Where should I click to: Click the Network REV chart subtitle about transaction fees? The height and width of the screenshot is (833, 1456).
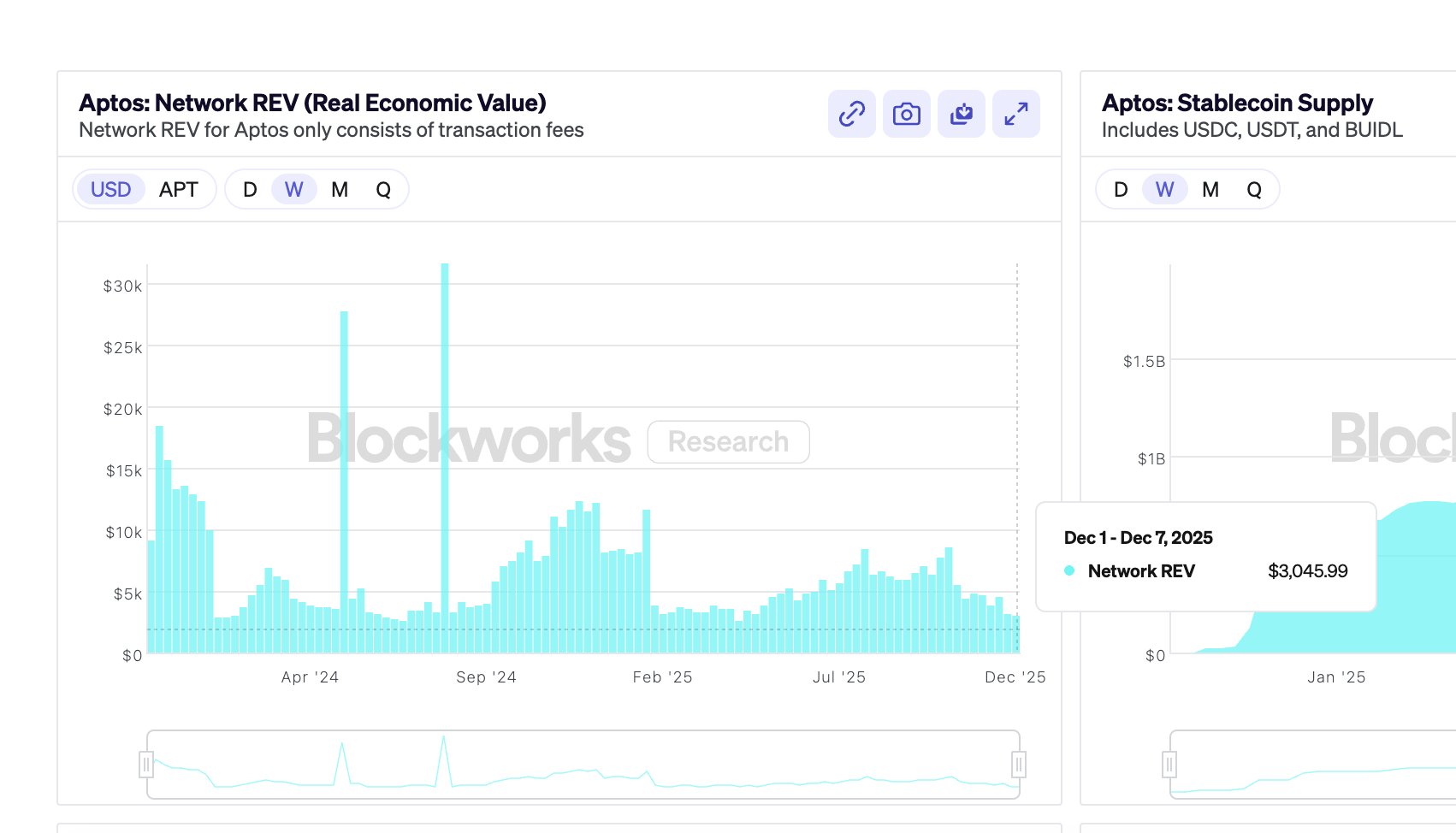pos(331,130)
